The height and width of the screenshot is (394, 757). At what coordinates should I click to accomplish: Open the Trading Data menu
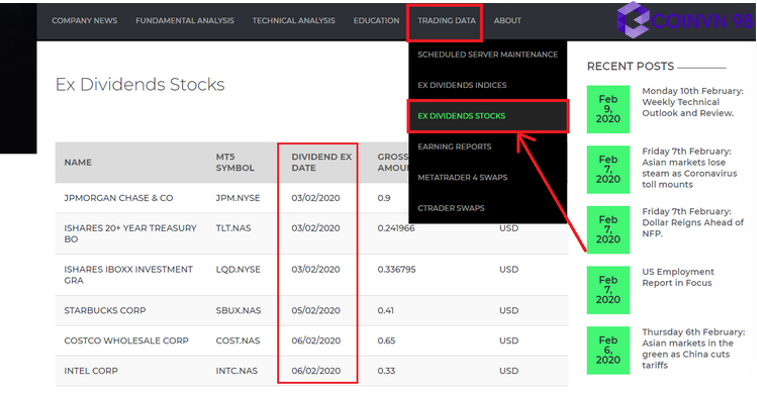click(x=447, y=21)
